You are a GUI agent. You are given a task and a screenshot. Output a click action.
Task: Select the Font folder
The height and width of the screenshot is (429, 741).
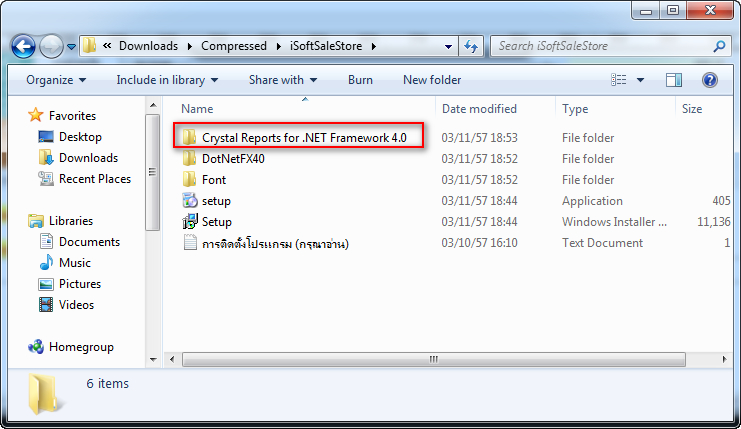[x=214, y=180]
